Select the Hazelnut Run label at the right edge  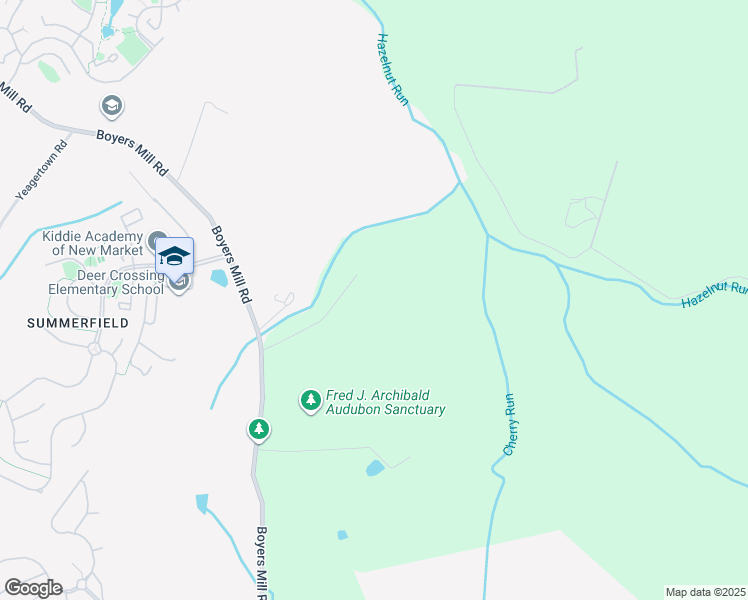click(x=714, y=293)
